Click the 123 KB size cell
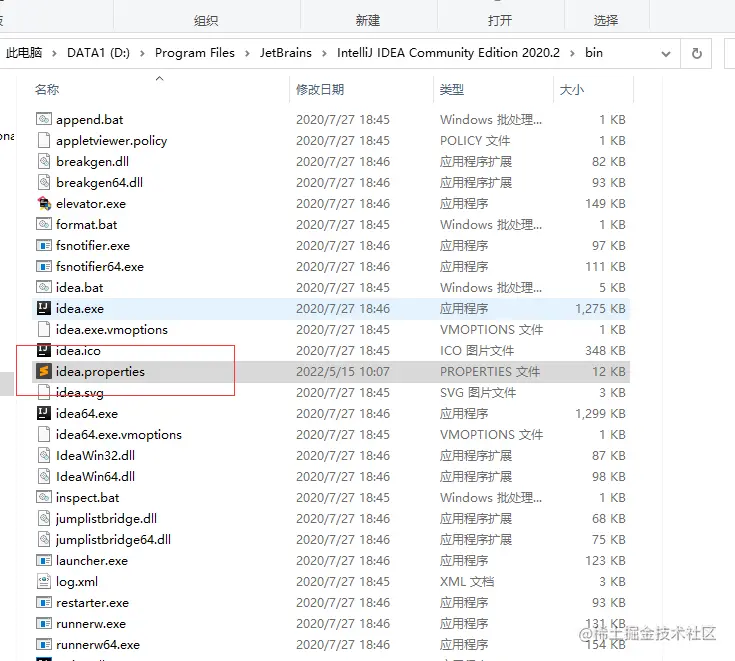 [x=605, y=561]
